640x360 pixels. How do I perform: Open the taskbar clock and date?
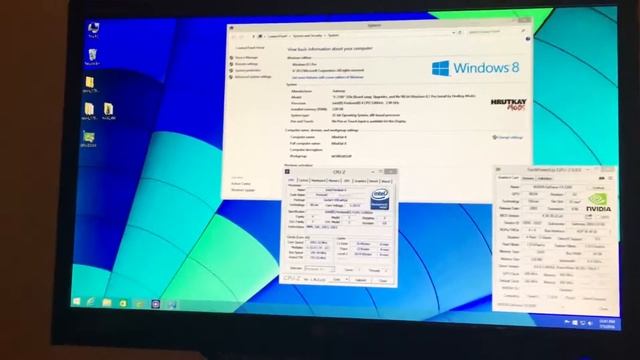coord(607,324)
